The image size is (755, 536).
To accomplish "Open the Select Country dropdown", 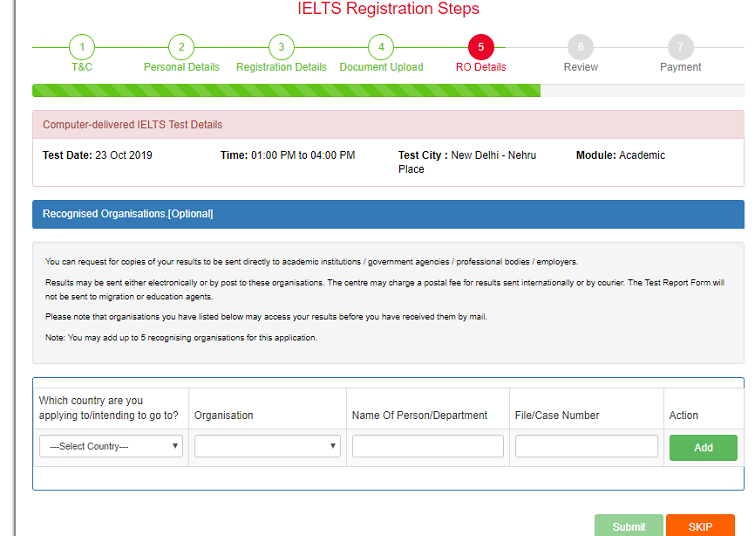I will coord(111,446).
